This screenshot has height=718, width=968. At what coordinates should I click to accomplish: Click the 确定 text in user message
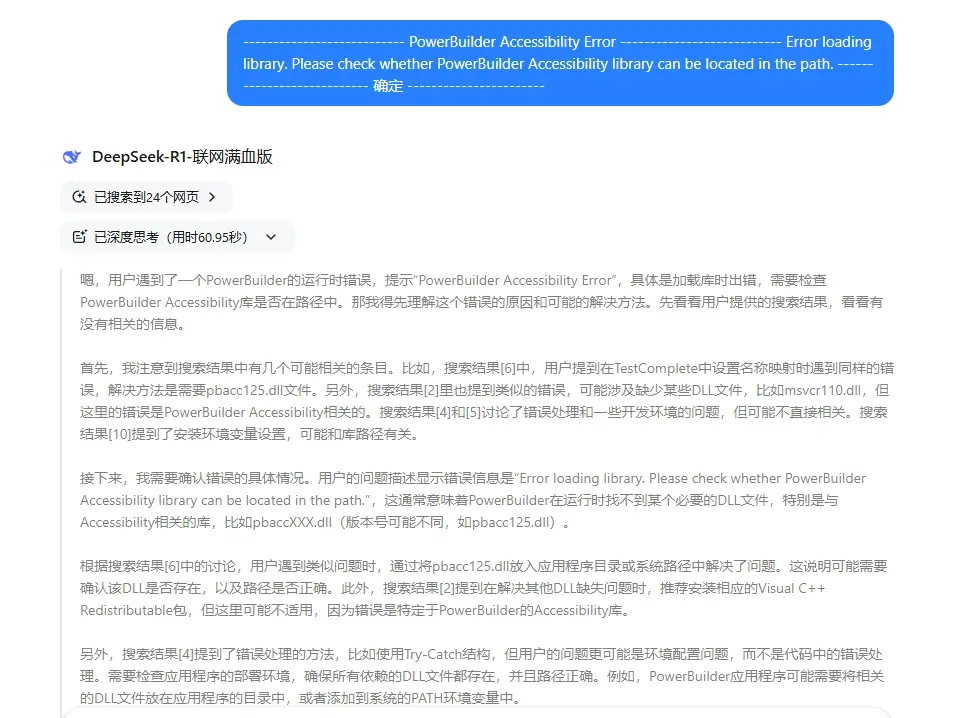tap(388, 86)
